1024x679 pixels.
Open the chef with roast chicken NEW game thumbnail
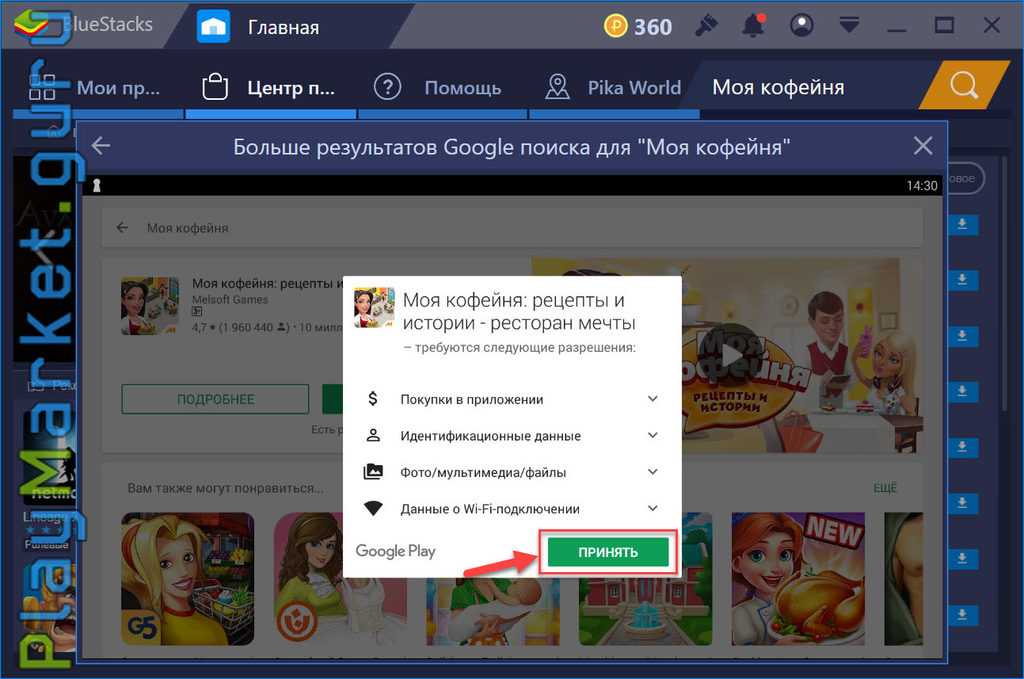(x=798, y=578)
